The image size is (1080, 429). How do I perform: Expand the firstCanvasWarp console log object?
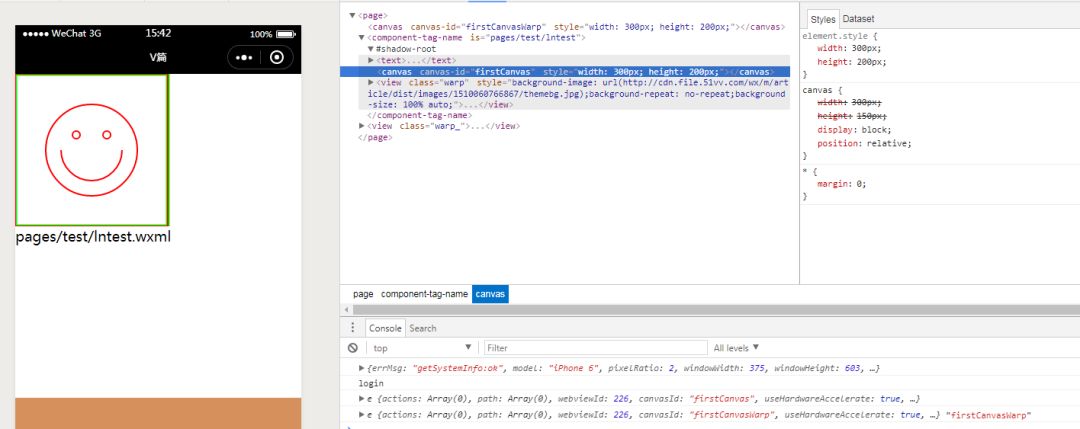pyautogui.click(x=362, y=415)
